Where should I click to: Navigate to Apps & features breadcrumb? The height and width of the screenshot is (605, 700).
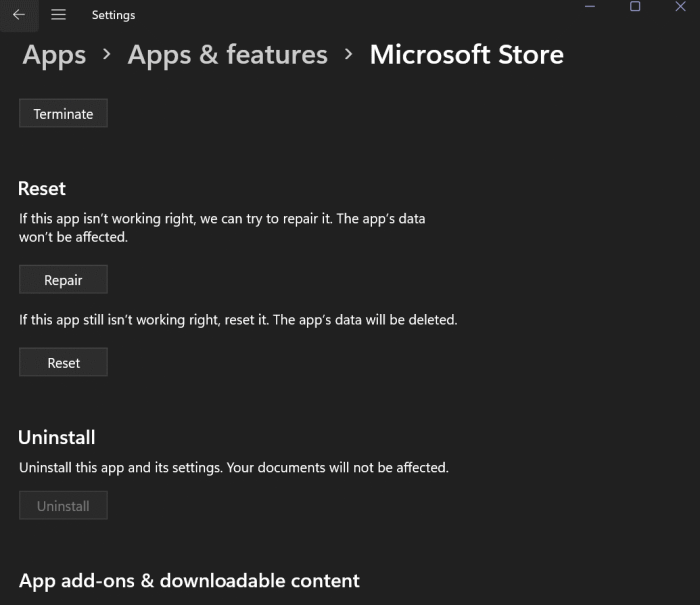pyautogui.click(x=228, y=55)
